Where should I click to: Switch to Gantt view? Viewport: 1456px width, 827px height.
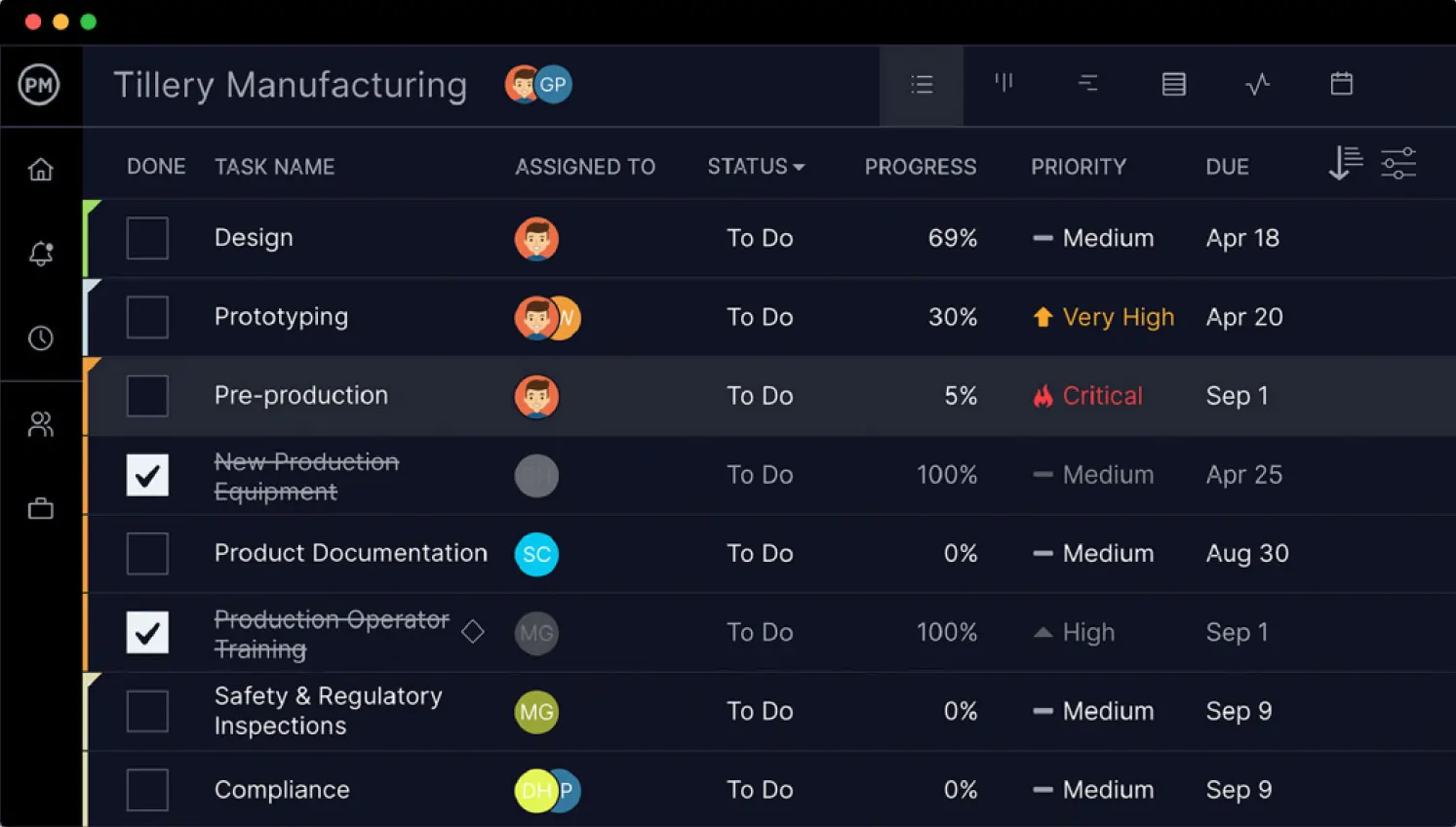[x=1088, y=84]
